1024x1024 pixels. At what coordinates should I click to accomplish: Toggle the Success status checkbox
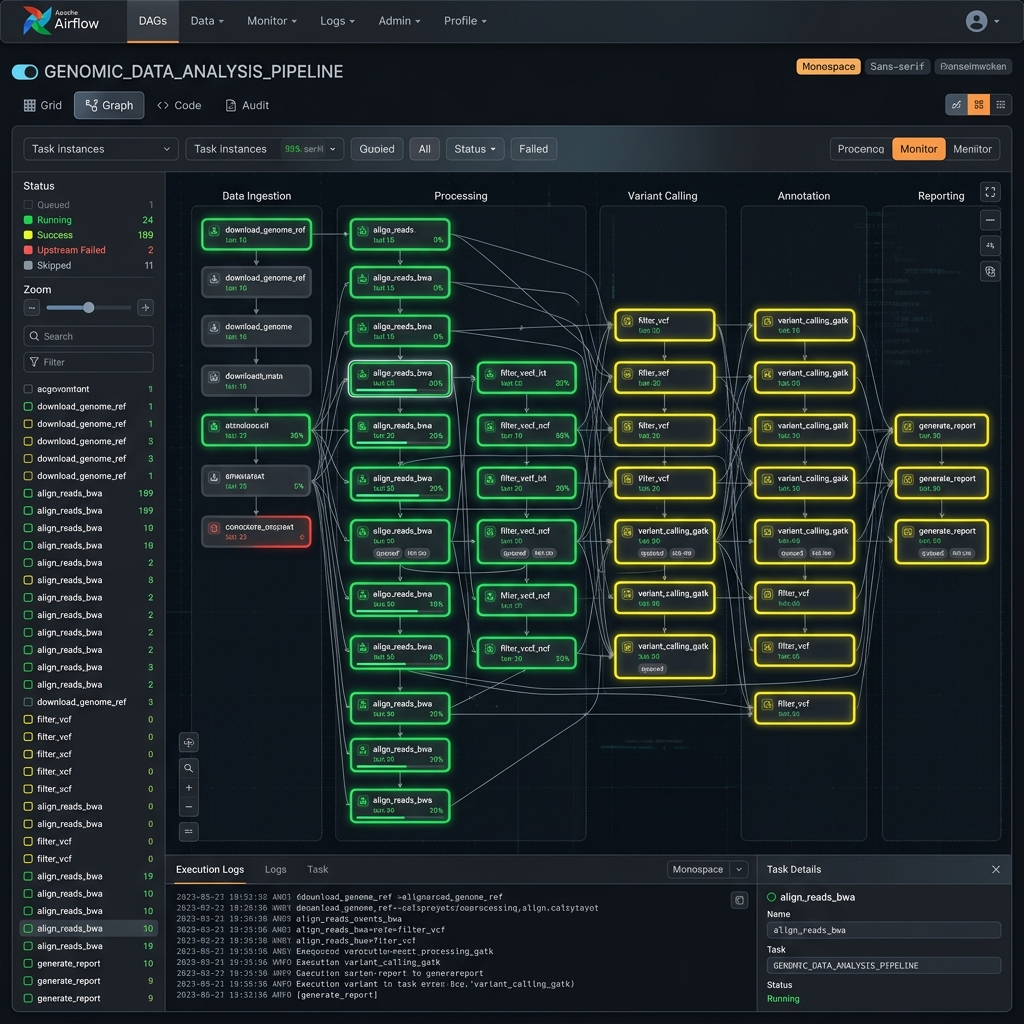[x=28, y=235]
